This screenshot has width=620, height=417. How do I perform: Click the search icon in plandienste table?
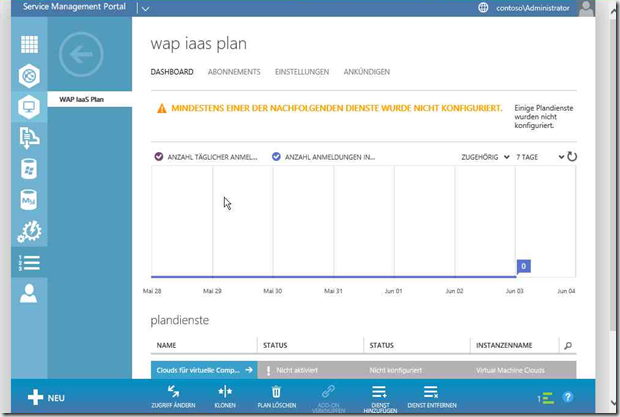point(568,345)
